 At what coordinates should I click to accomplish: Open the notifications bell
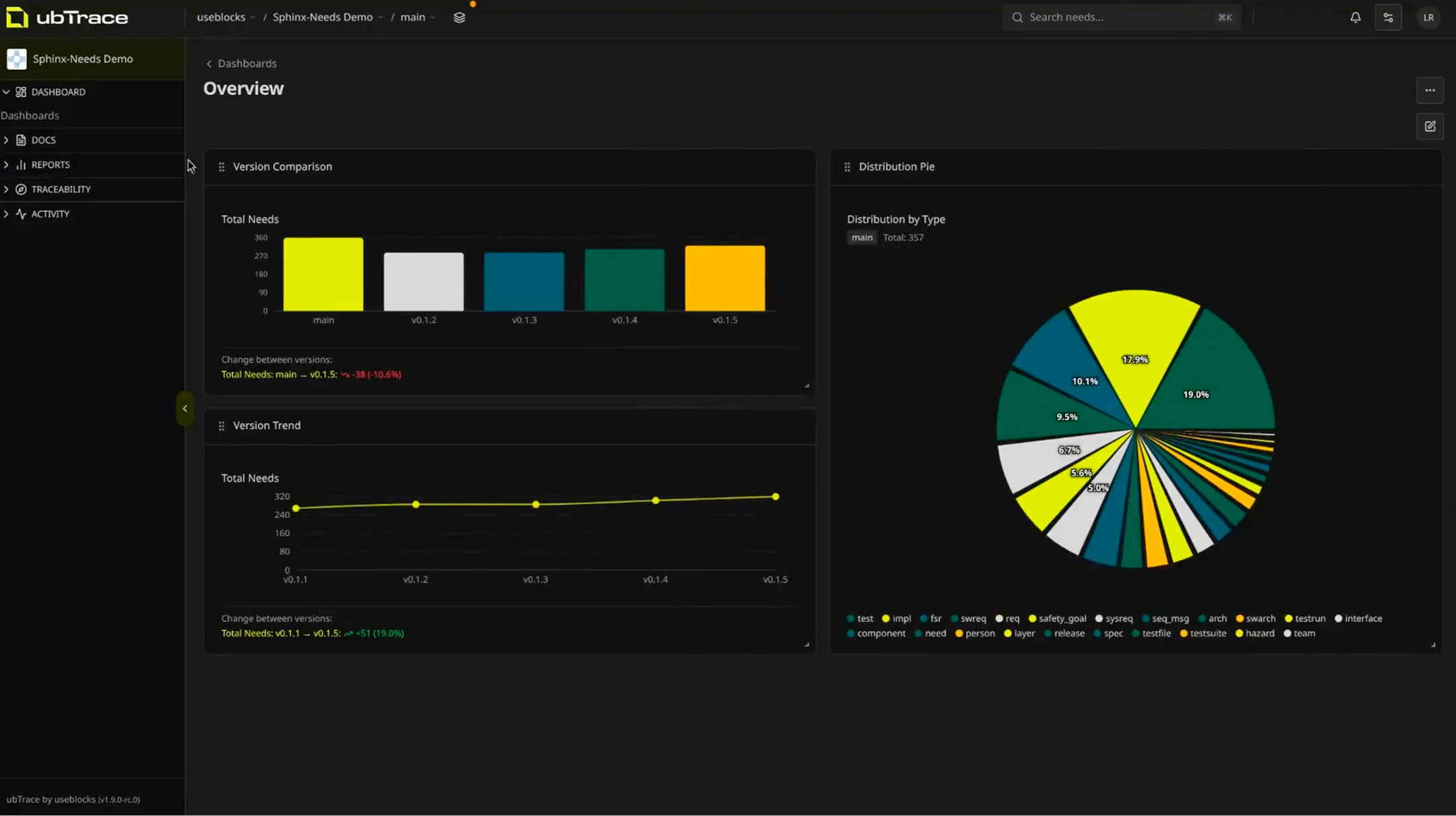(1355, 18)
